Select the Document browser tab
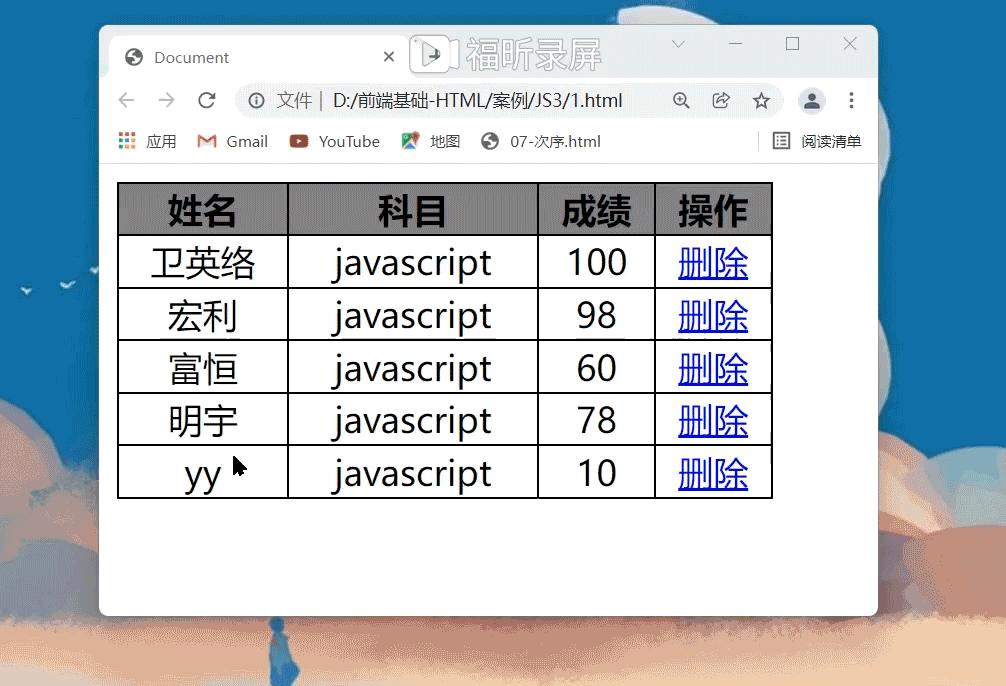Screen dimensions: 1006x686 click(x=257, y=57)
